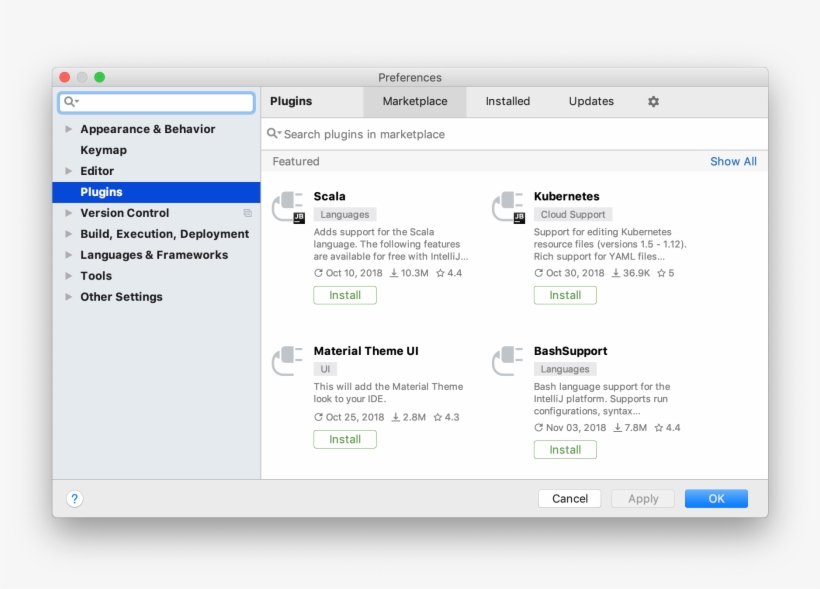Switch to the Installed tab
This screenshot has height=589, width=820.
click(507, 101)
